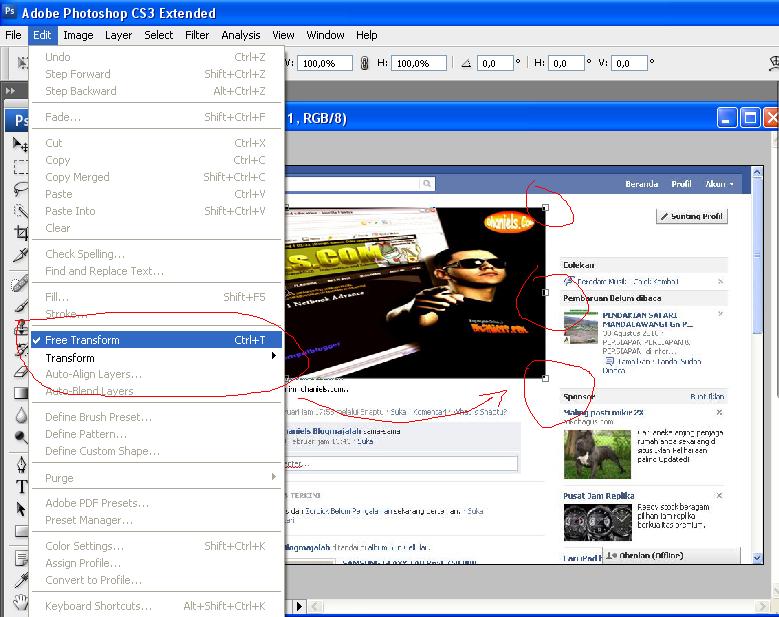Screen dimensions: 779x617
Task: Click the height scale 100,0% field
Action: (x=419, y=63)
